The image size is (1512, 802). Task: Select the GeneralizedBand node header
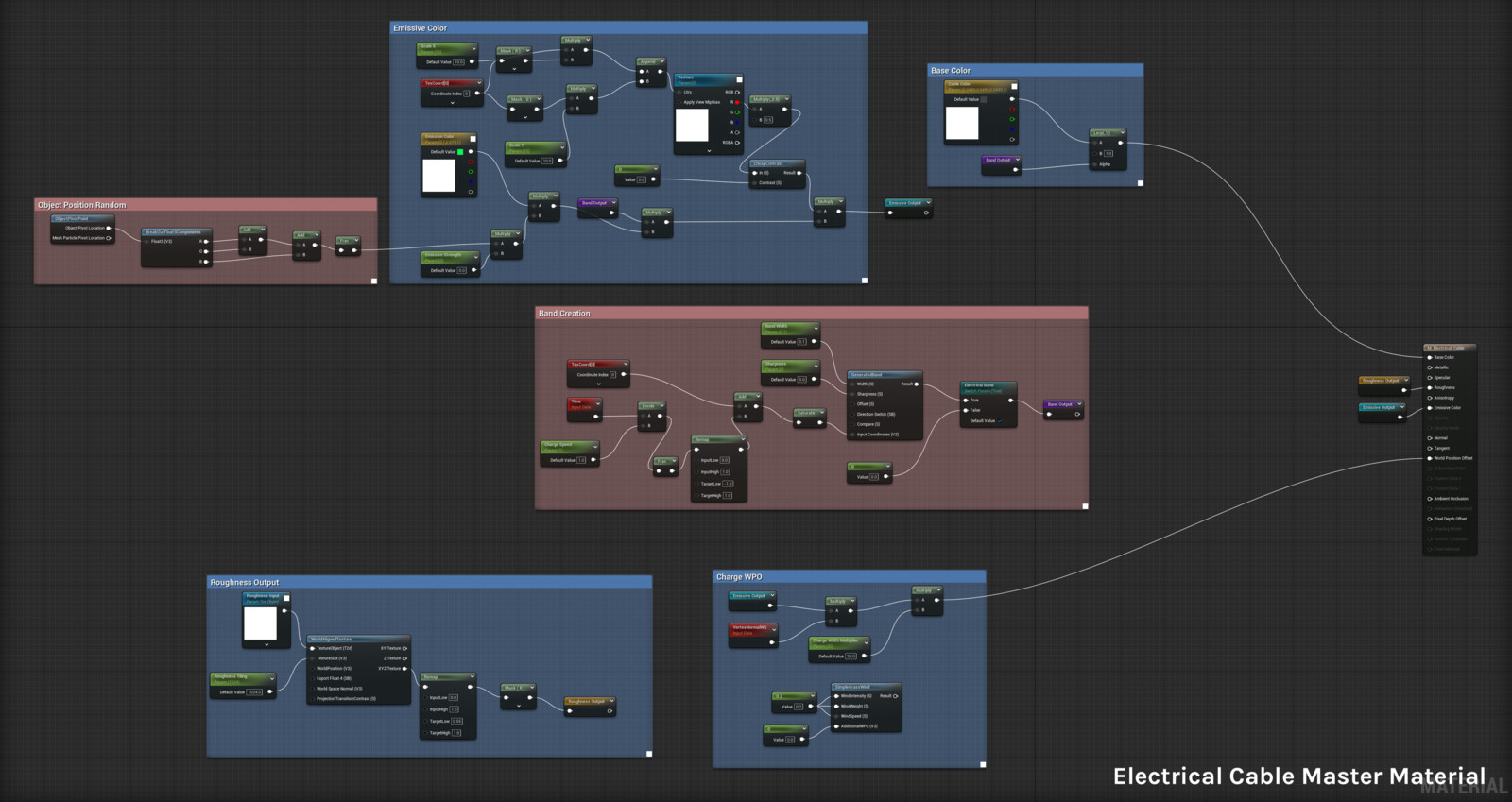885,375
